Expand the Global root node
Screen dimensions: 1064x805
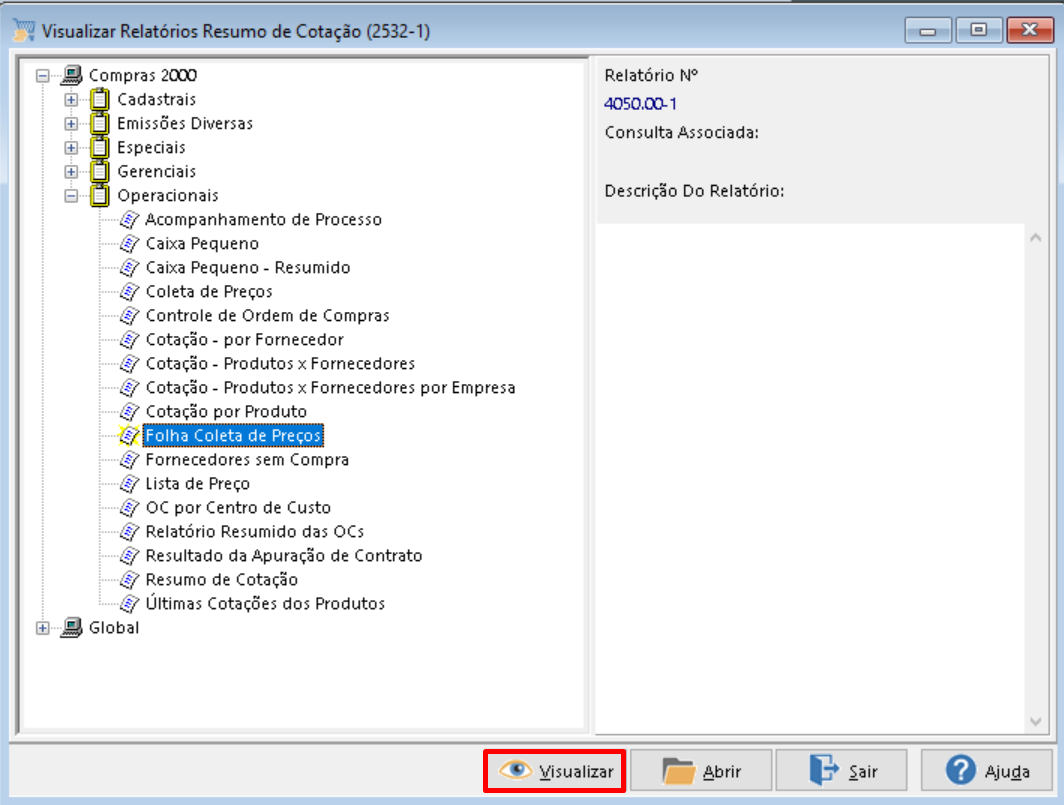[43, 628]
